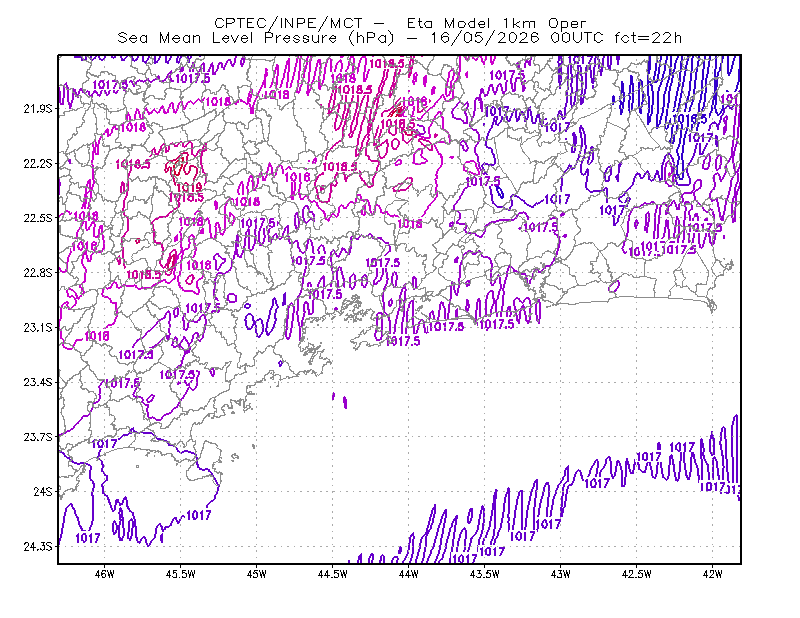Click the 22.5S latitude axis label
The width and height of the screenshot is (800, 618).
coord(38,218)
